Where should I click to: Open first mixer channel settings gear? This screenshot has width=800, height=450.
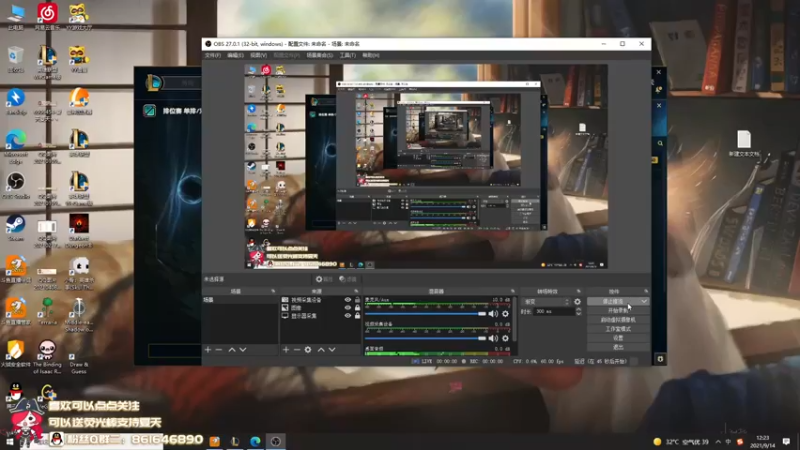[505, 314]
